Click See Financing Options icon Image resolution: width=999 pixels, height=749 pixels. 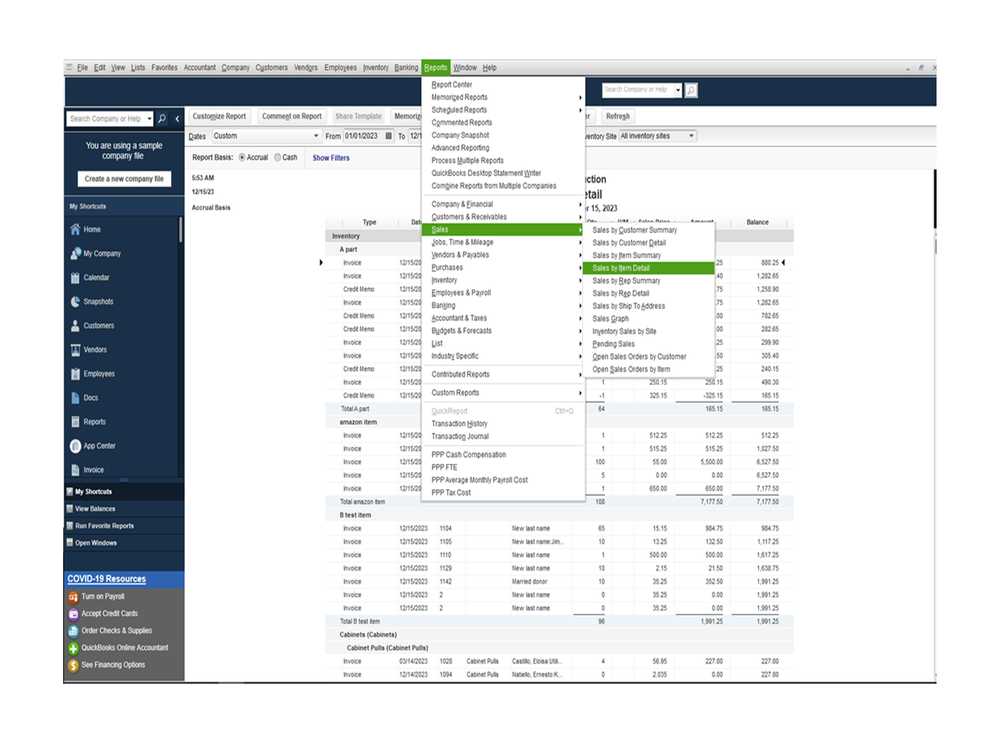(x=73, y=666)
